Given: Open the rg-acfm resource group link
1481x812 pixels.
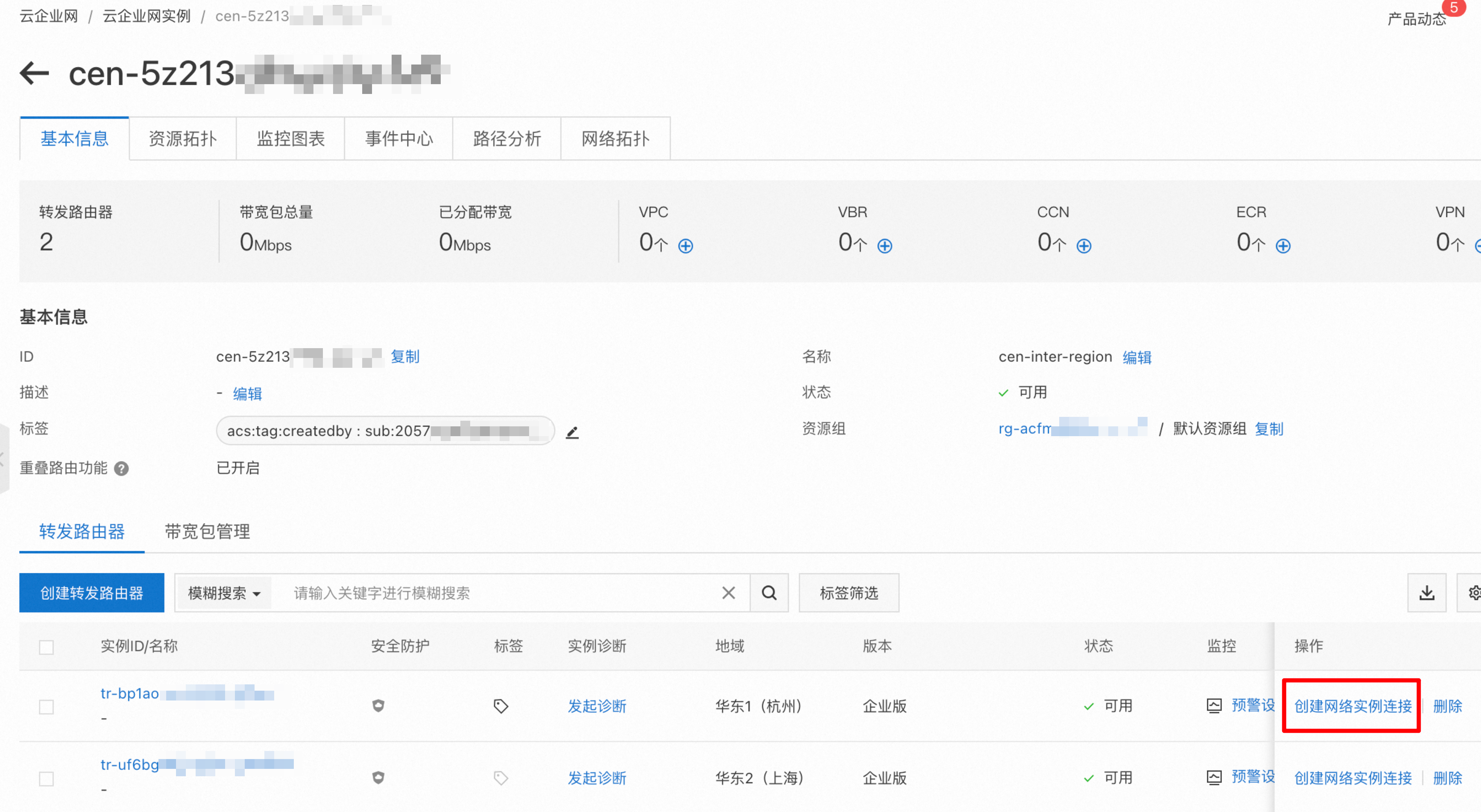Looking at the screenshot, I should coord(1073,428).
